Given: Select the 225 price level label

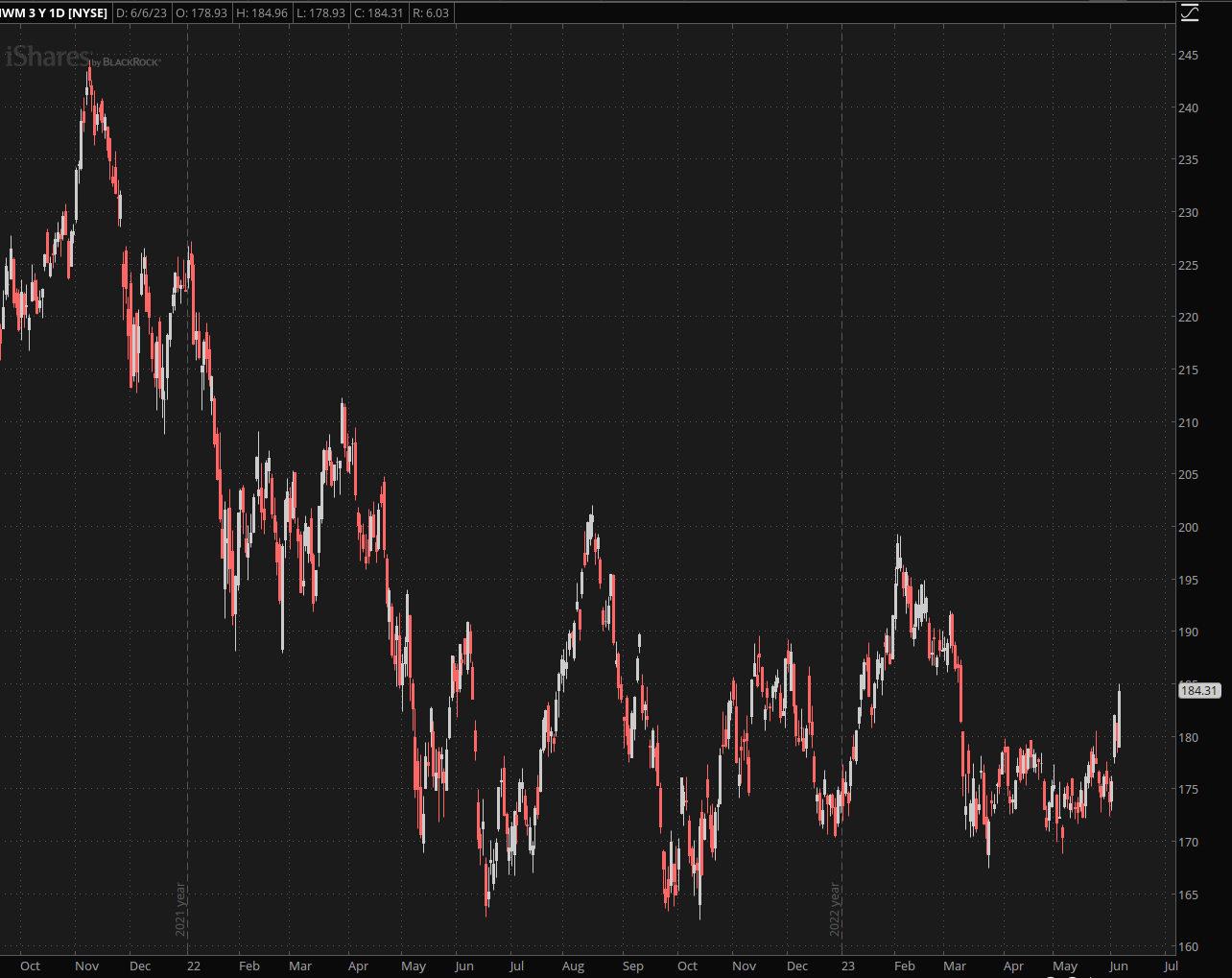Looking at the screenshot, I should click(x=1188, y=266).
